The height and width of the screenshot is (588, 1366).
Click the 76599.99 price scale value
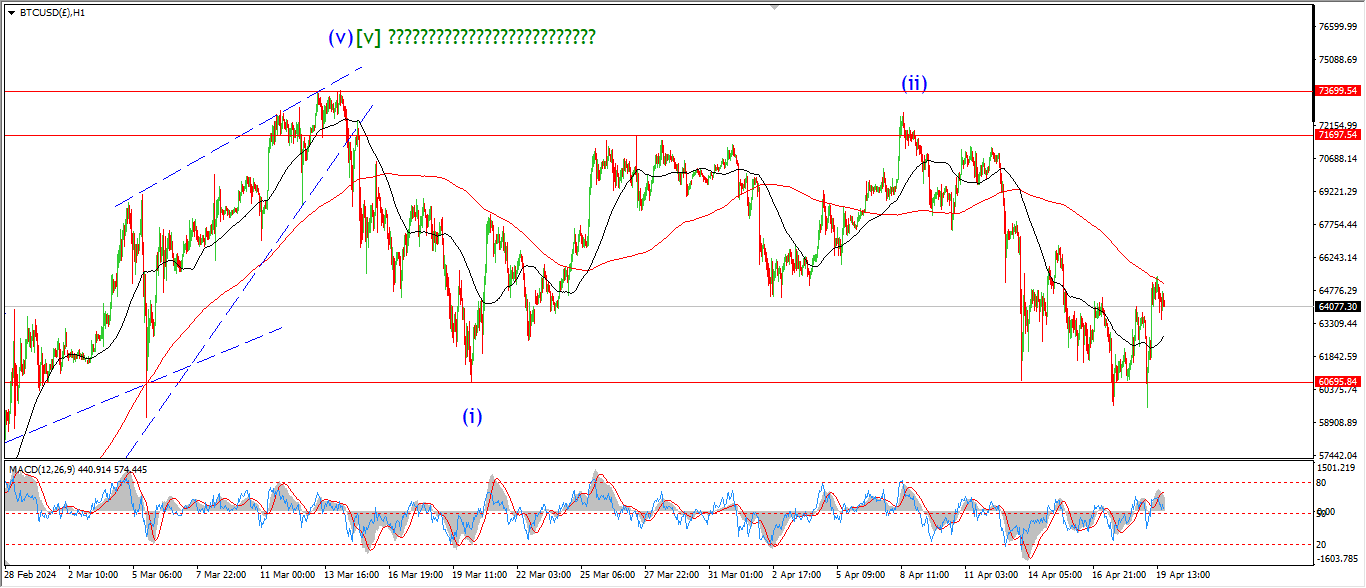[1337, 27]
